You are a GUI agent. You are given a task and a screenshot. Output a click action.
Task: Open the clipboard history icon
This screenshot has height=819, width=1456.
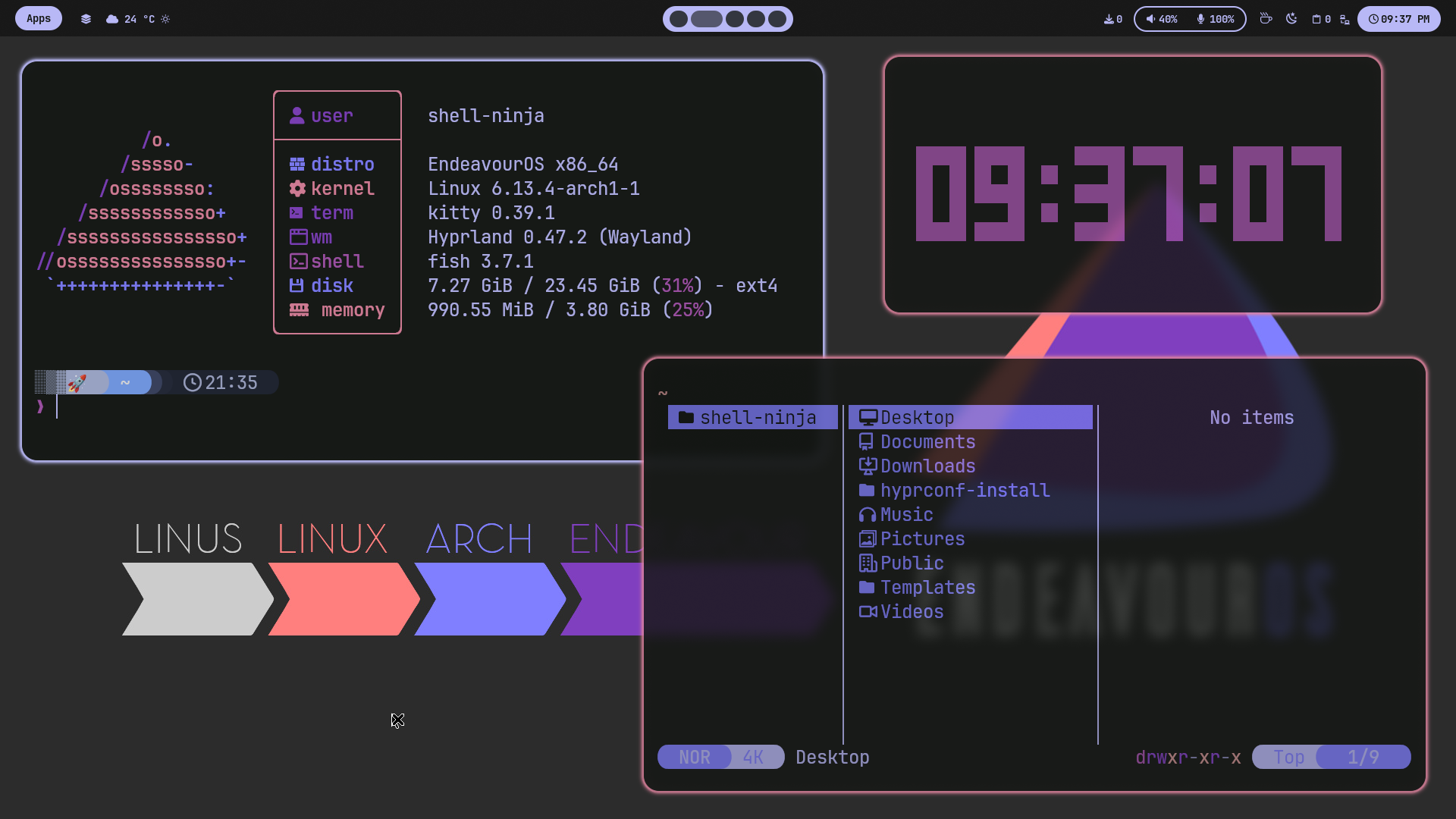[1316, 19]
